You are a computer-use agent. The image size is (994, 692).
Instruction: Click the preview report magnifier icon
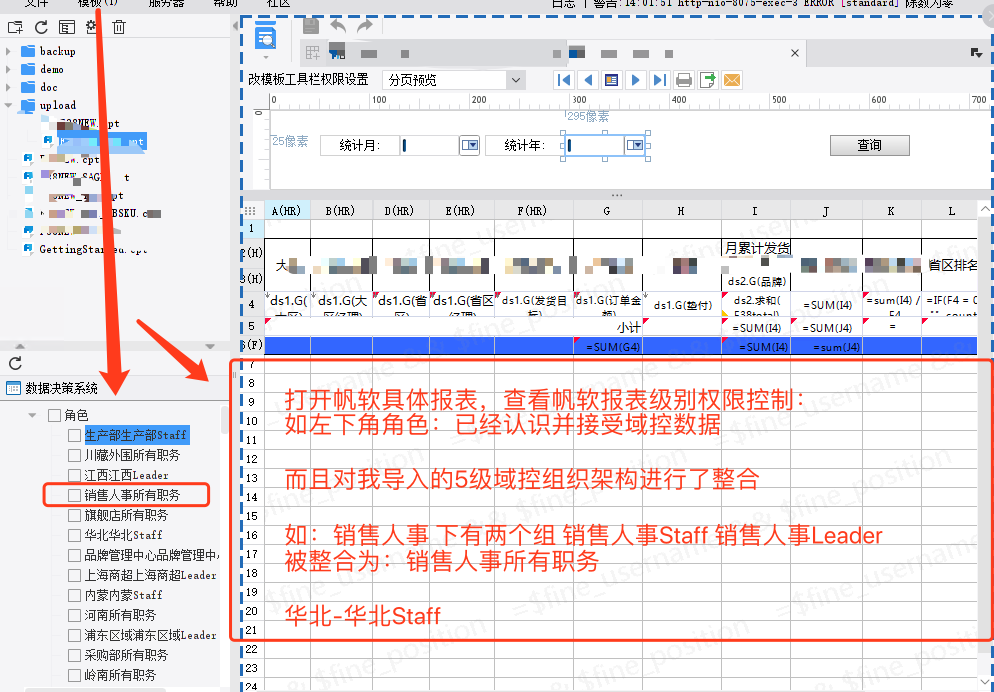pos(266,35)
